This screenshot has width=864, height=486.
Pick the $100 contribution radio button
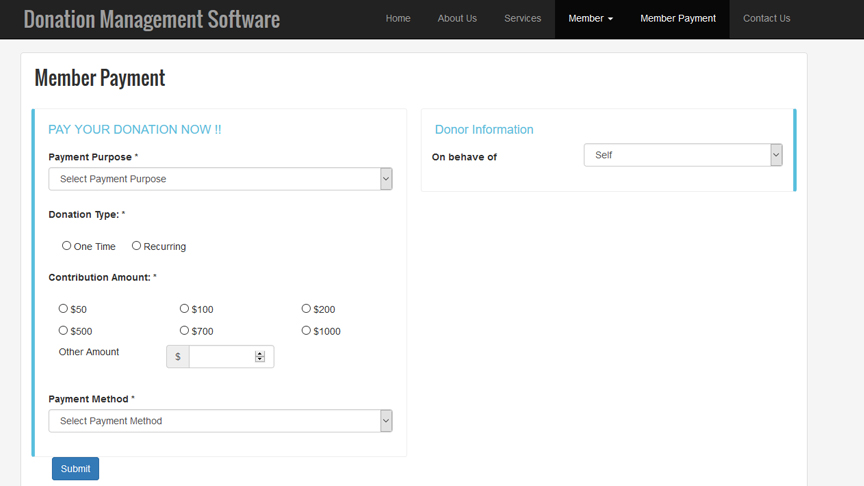click(x=185, y=309)
